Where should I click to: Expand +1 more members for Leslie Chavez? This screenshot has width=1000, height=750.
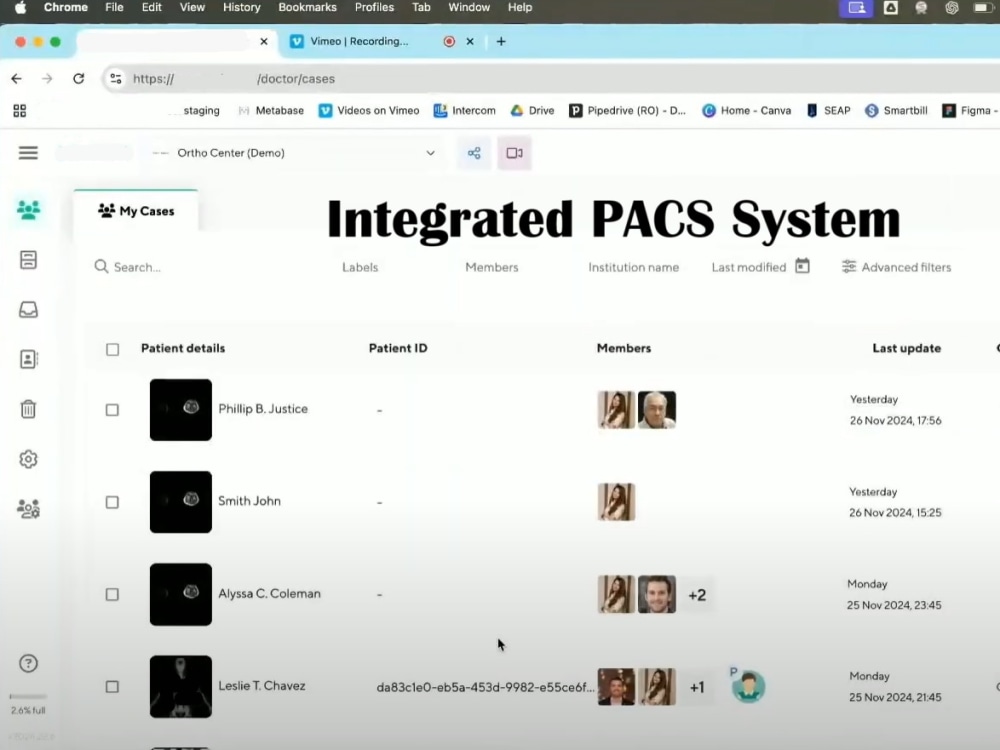(697, 688)
